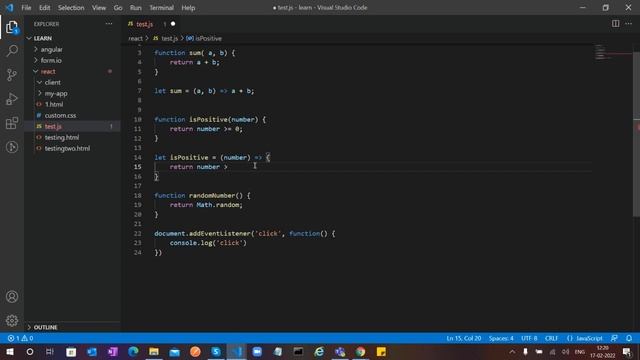Open clock and date in system tray
This screenshot has width=640, height=360.
point(602,352)
